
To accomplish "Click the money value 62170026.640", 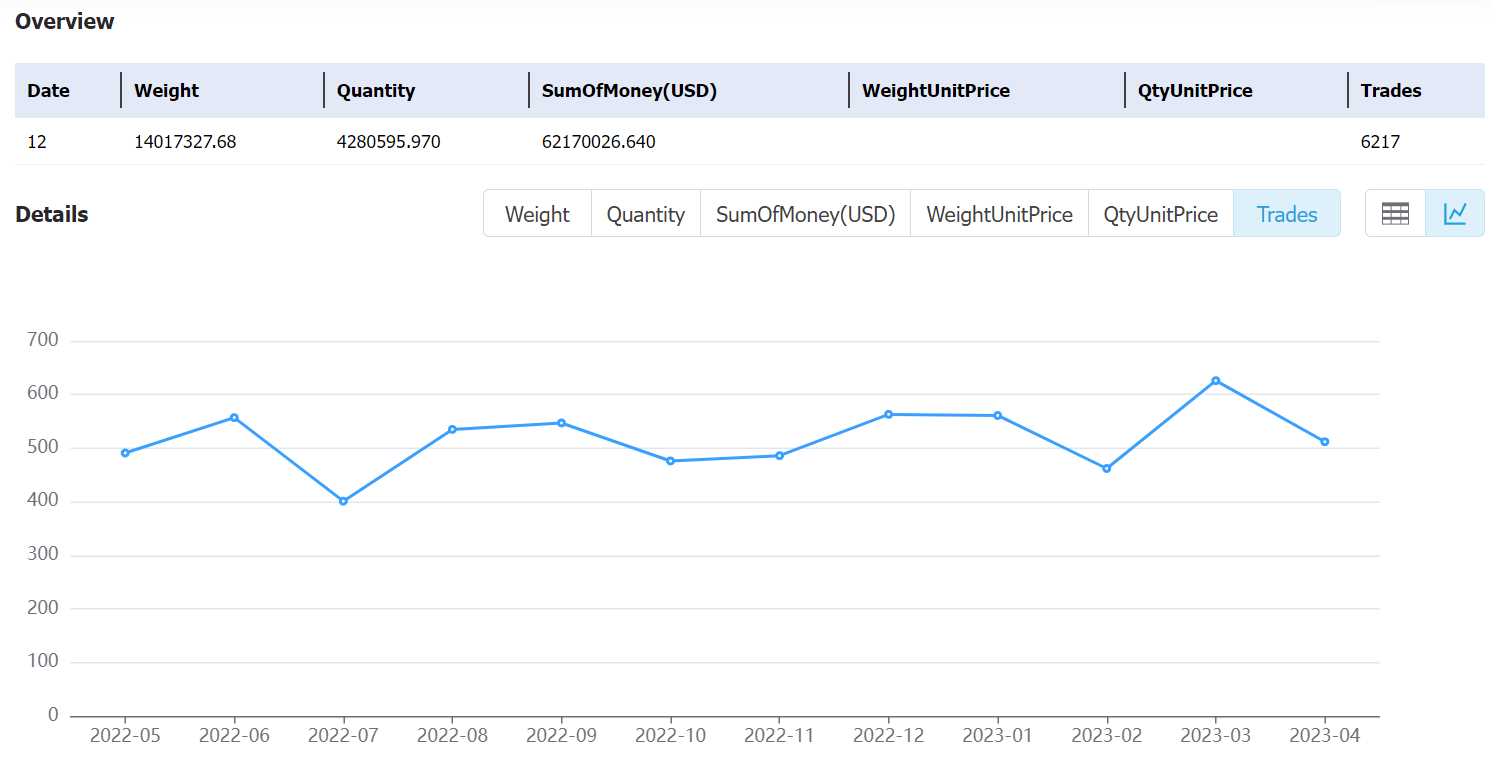I will coord(599,142).
